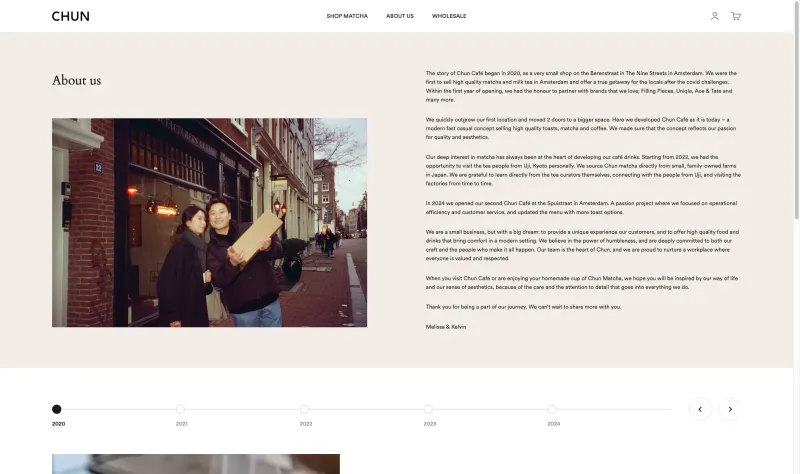
Task: Click the partially visible 2020 timeline image
Action: click(196, 464)
